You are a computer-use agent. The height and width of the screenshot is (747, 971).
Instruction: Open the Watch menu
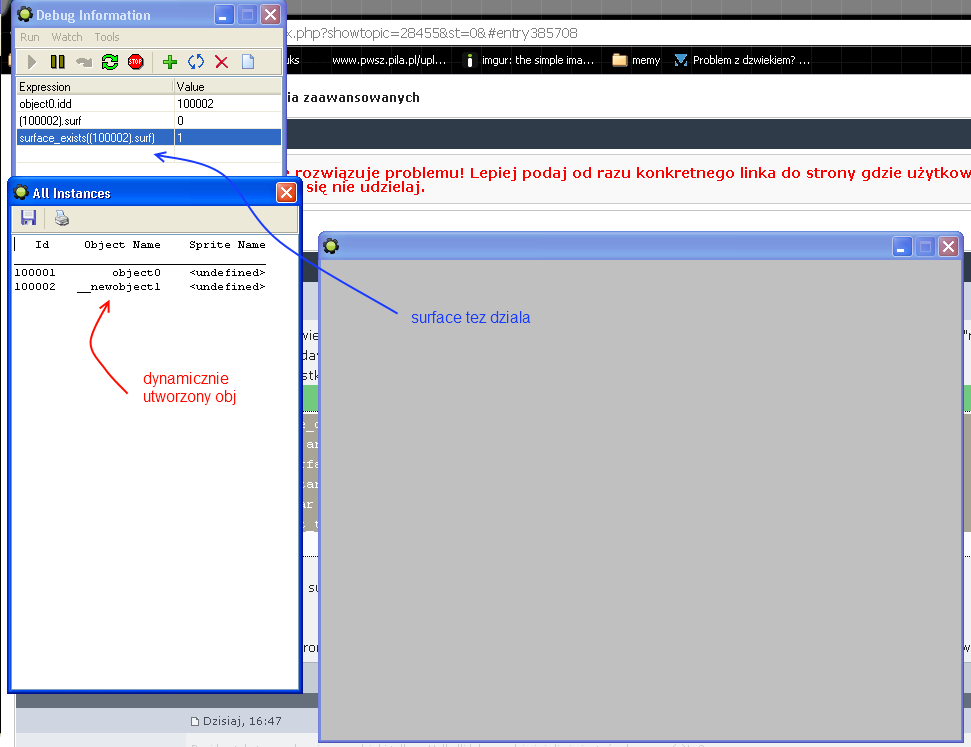pyautogui.click(x=67, y=37)
